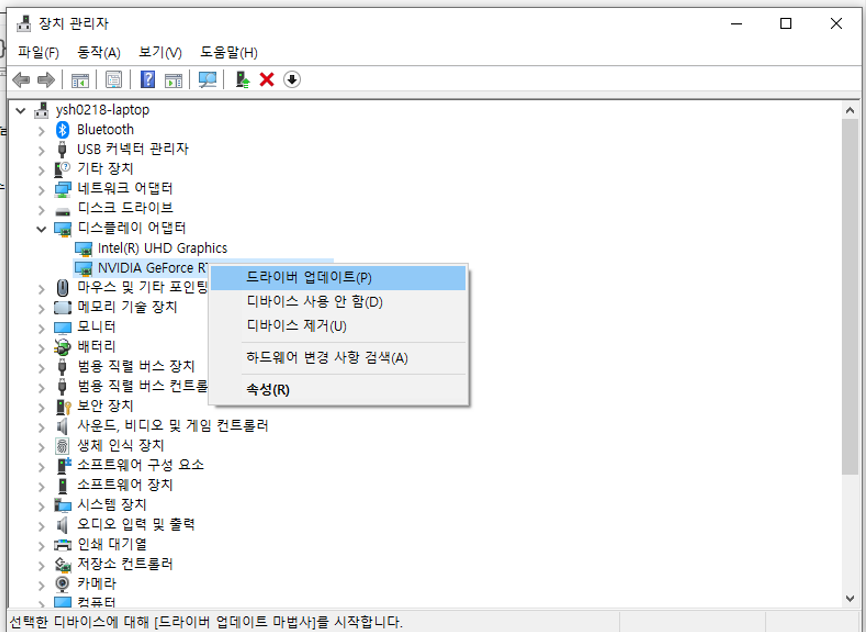Click the show/hide console tree toolbar icon

[80, 80]
